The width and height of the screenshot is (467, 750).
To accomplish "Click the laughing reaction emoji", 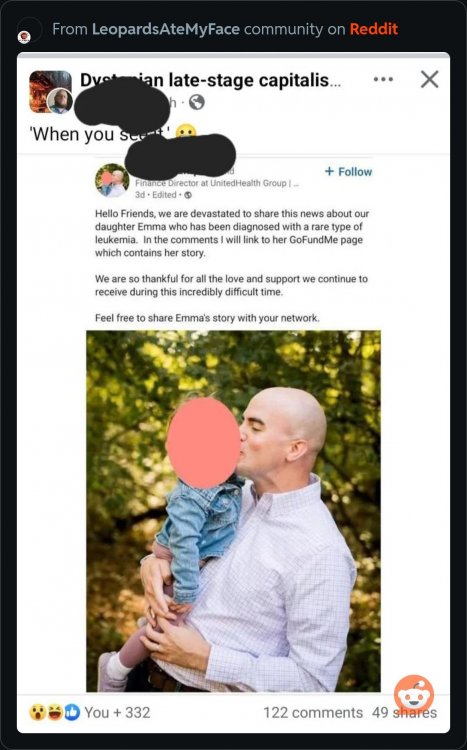I will pos(55,712).
